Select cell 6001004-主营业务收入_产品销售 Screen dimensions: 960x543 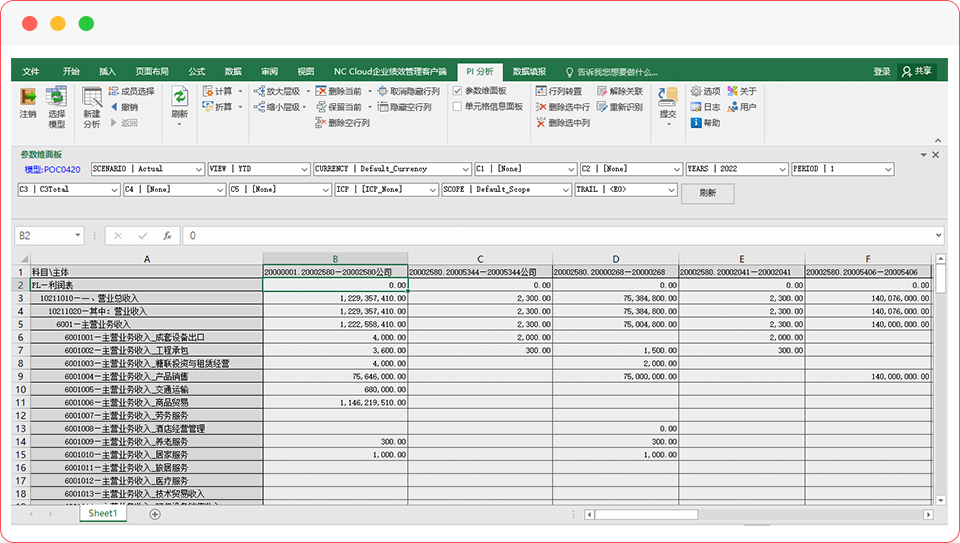146,376
